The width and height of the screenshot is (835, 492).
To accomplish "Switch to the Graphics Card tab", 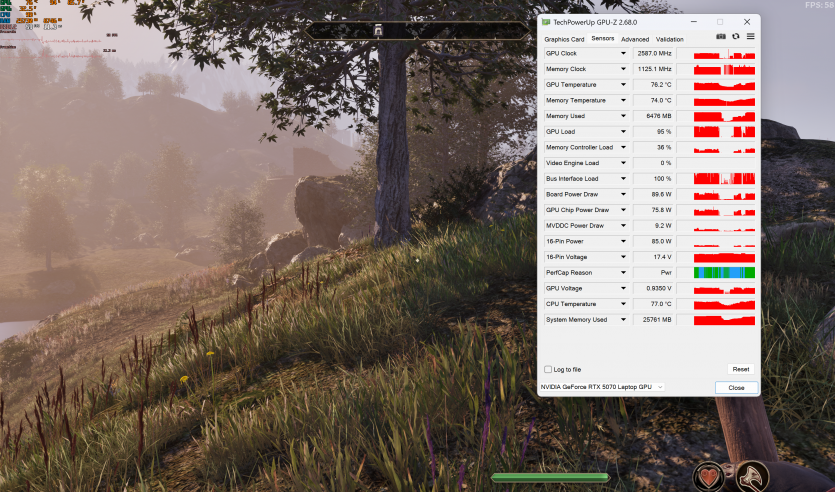I will click(x=564, y=39).
